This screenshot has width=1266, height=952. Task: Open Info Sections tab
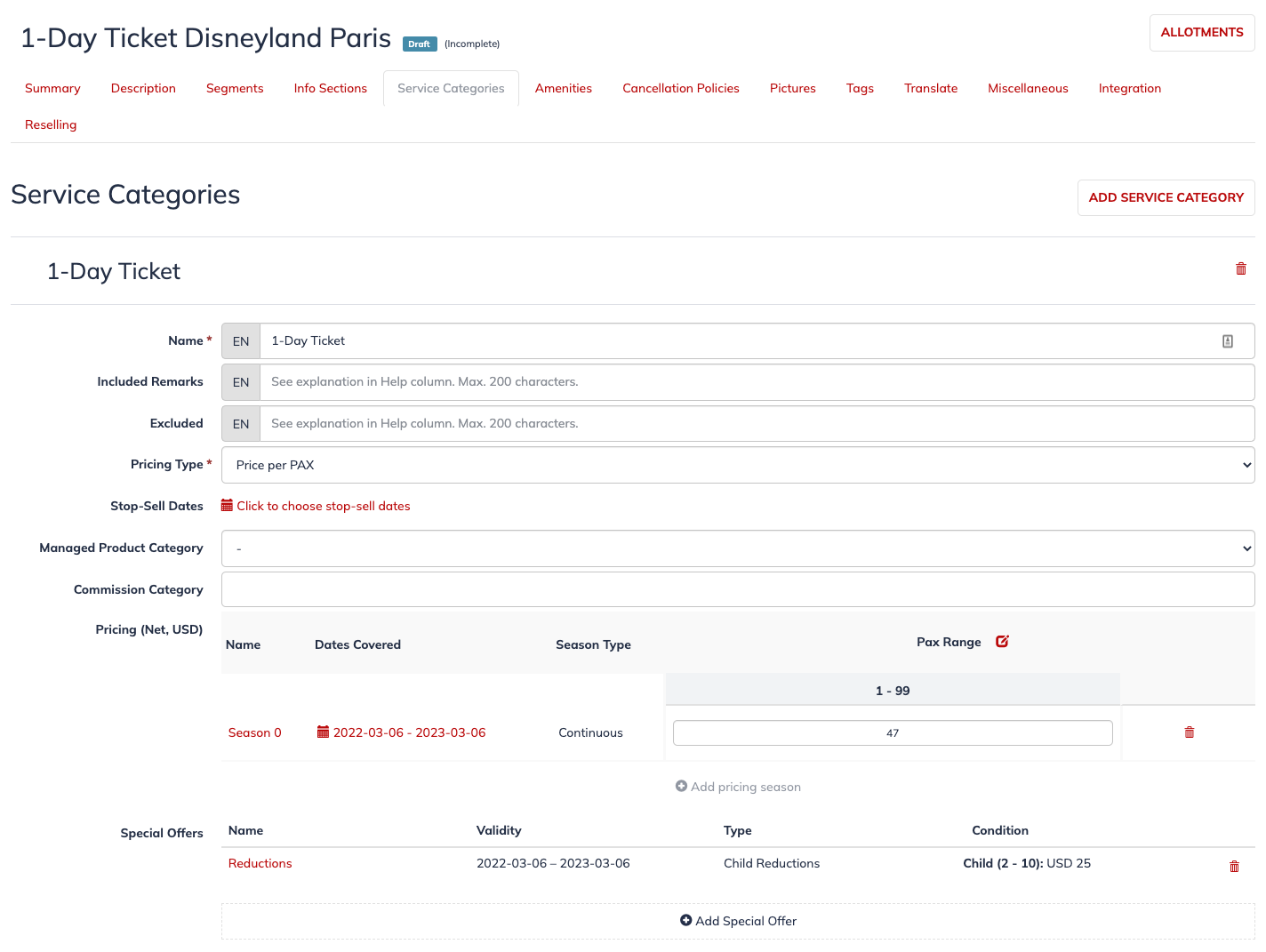331,88
